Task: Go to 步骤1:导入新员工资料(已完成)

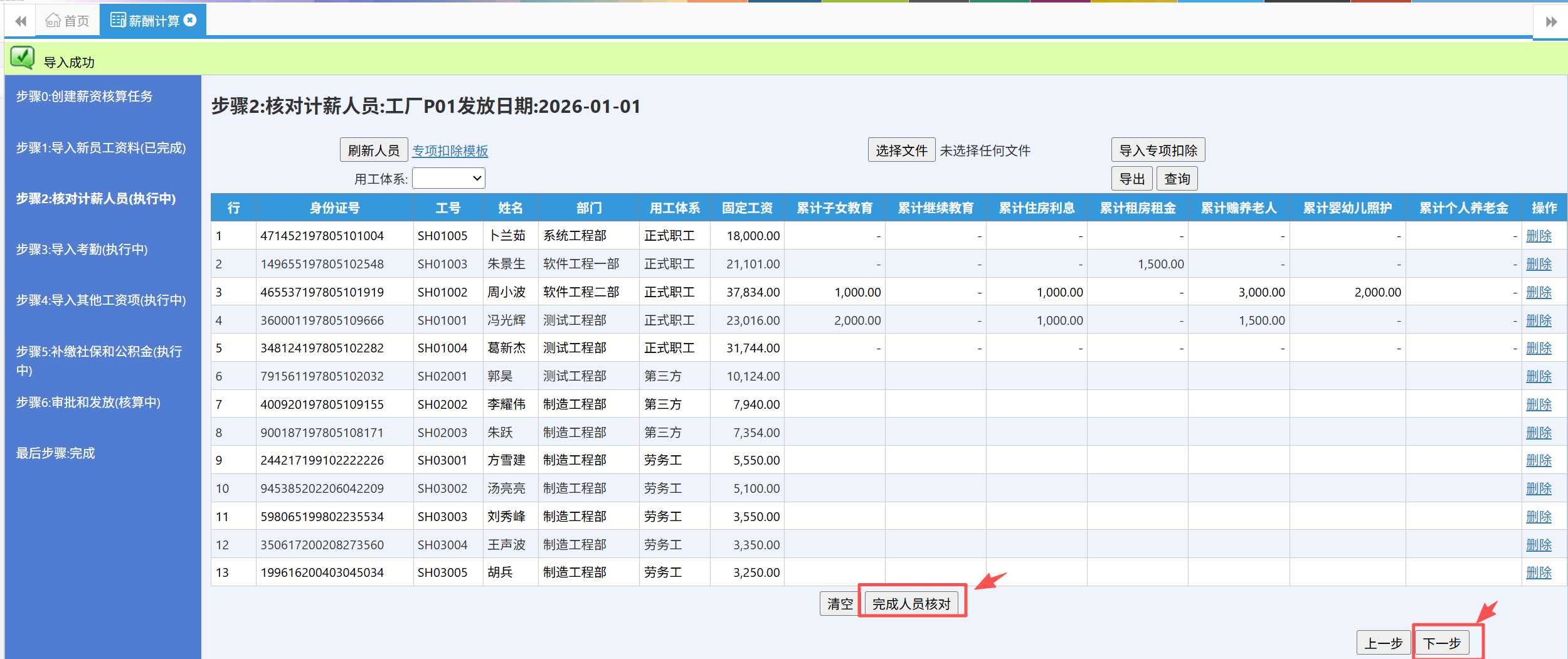Action: tap(101, 147)
